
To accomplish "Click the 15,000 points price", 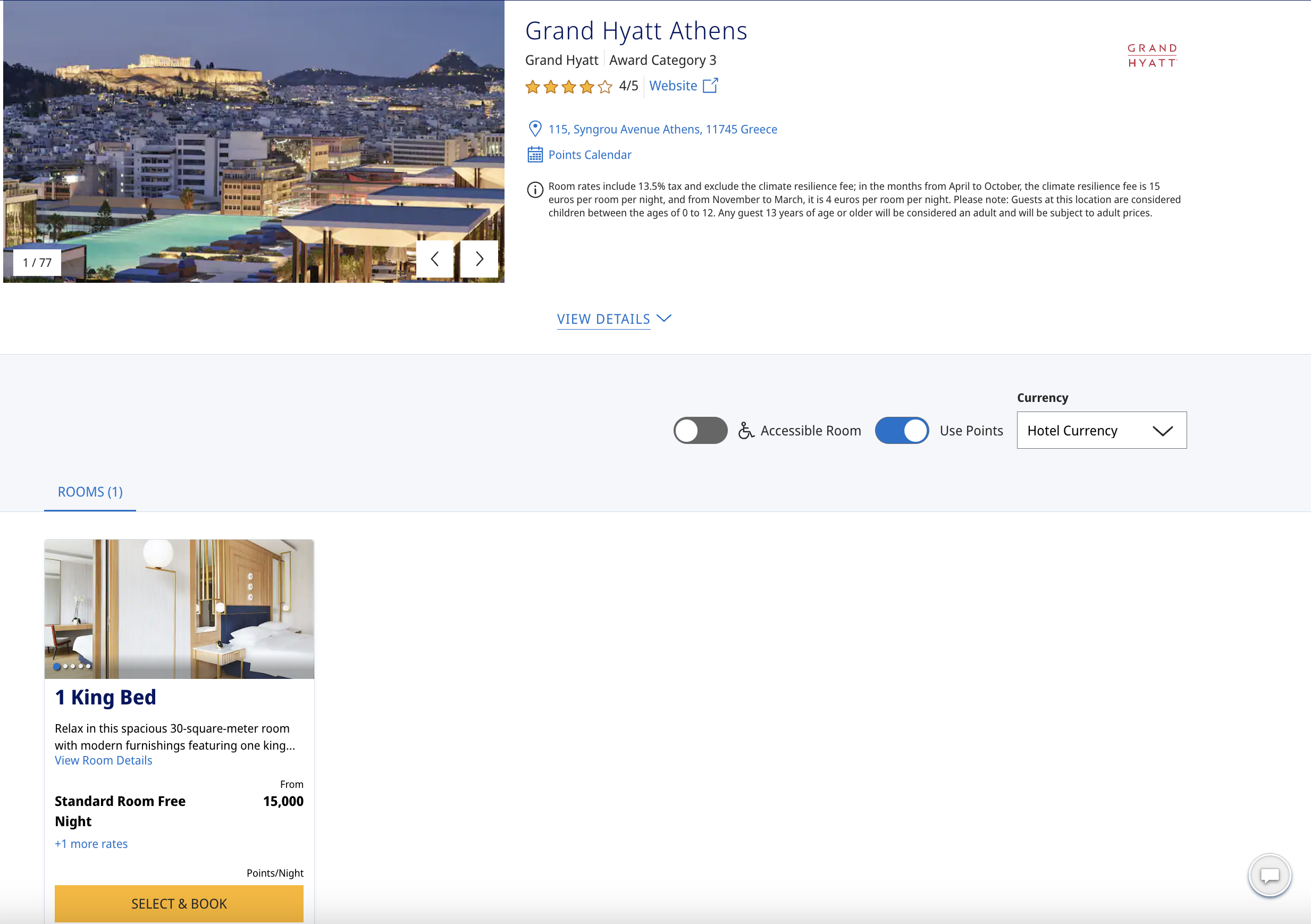I will point(283,802).
